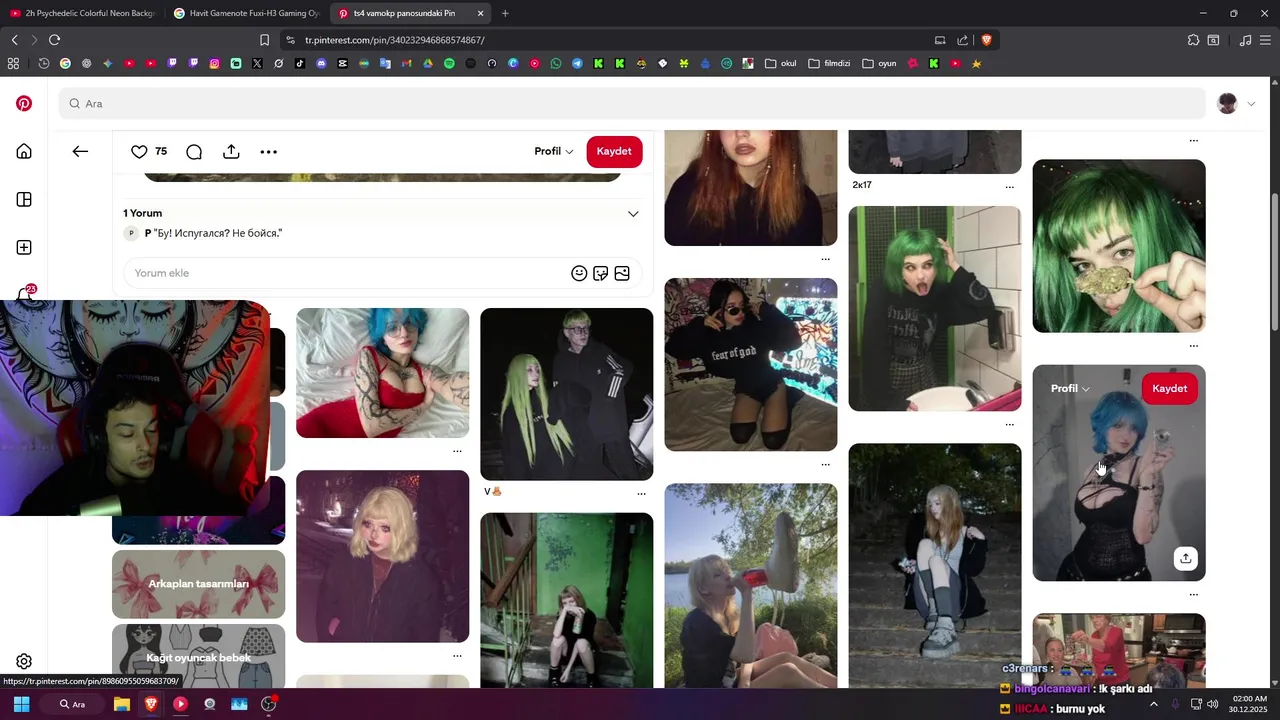The width and height of the screenshot is (1280, 720).
Task: Collapse the '1 Yorum' comments section
Action: [x=633, y=213]
